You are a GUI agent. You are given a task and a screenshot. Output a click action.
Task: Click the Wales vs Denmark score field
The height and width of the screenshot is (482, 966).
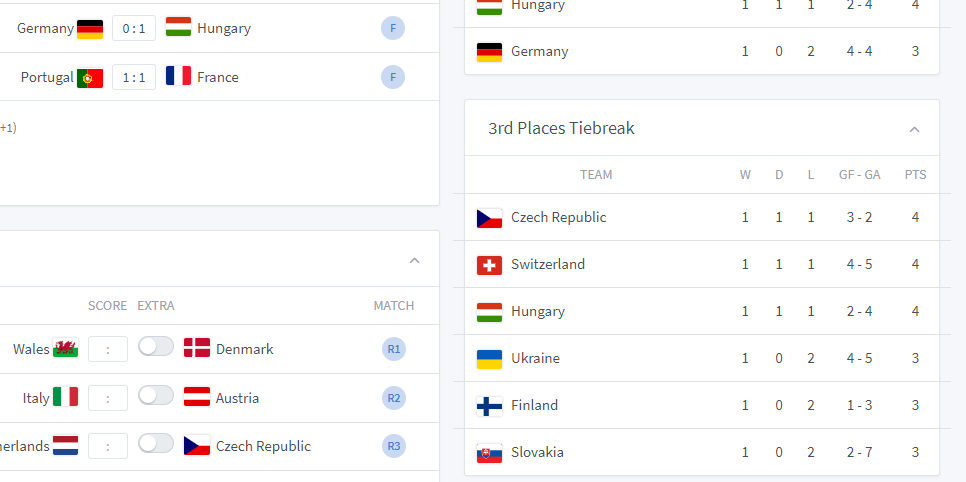pos(108,349)
